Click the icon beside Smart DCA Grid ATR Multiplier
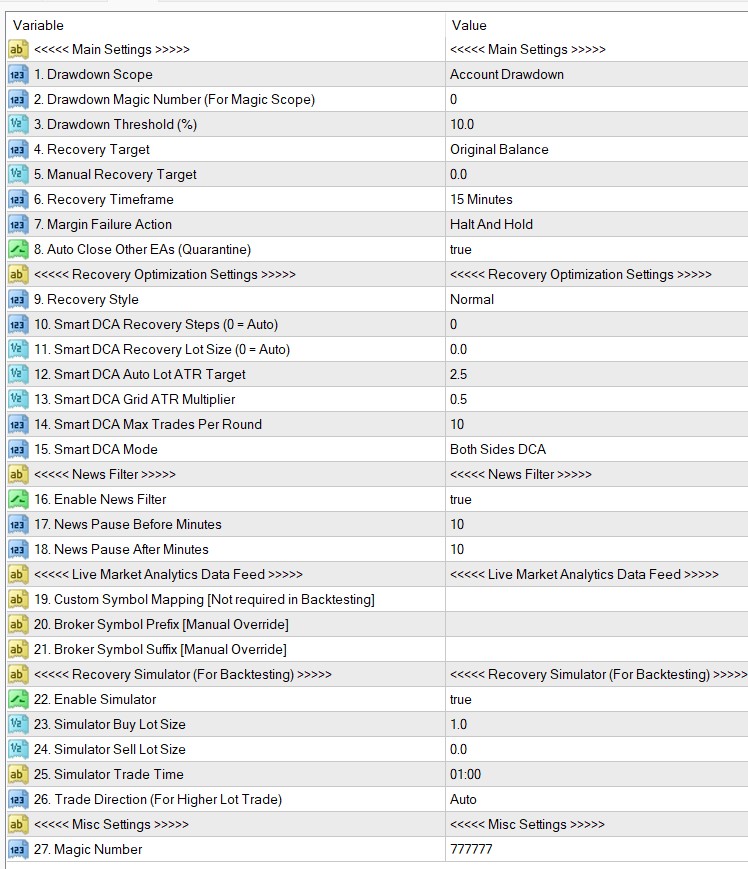Image resolution: width=748 pixels, height=869 pixels. click(18, 400)
